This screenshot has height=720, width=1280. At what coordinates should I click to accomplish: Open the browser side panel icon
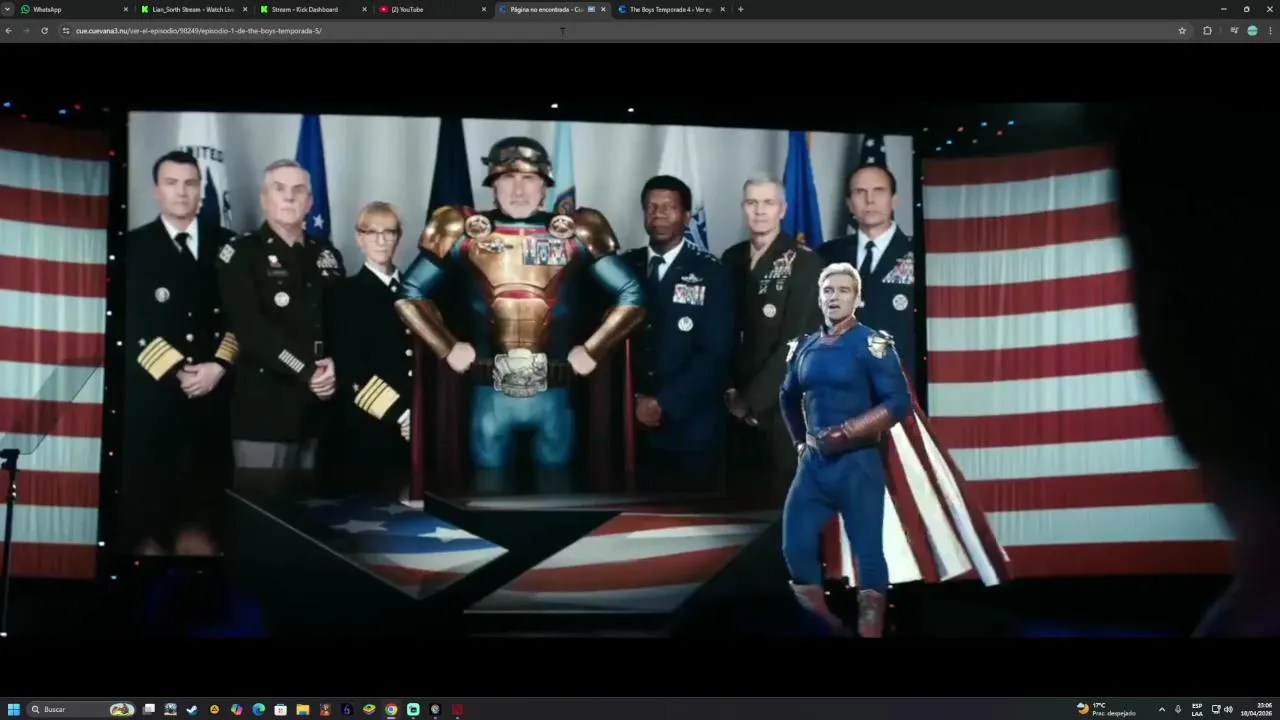pos(1234,31)
